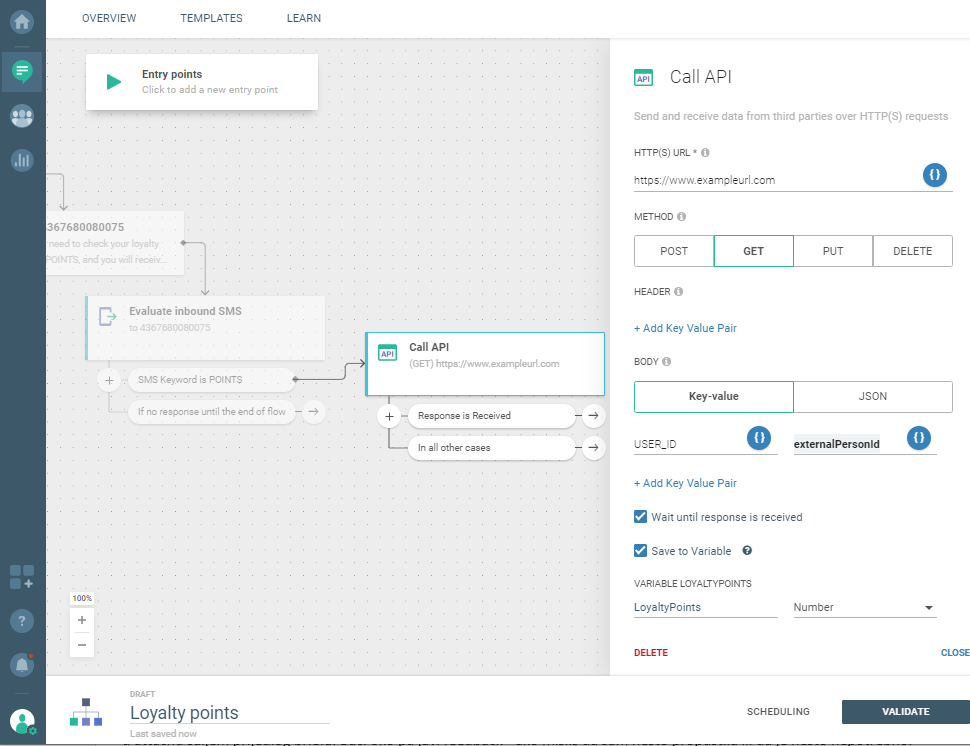The width and height of the screenshot is (970, 746).
Task: Expand the SMS Keyword is POINTS branch
Action: pos(110,380)
